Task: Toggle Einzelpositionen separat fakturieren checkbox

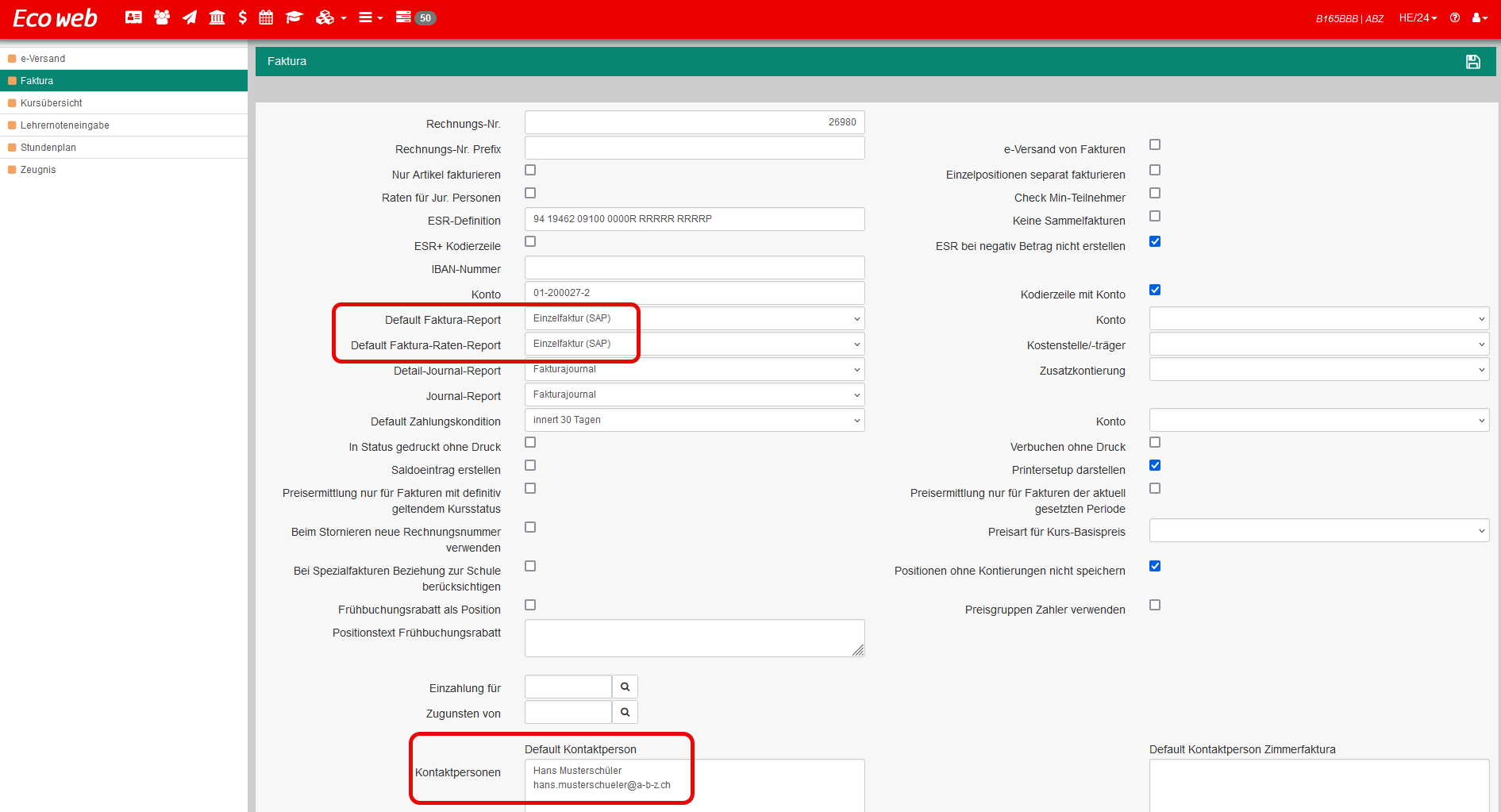Action: pos(1155,170)
